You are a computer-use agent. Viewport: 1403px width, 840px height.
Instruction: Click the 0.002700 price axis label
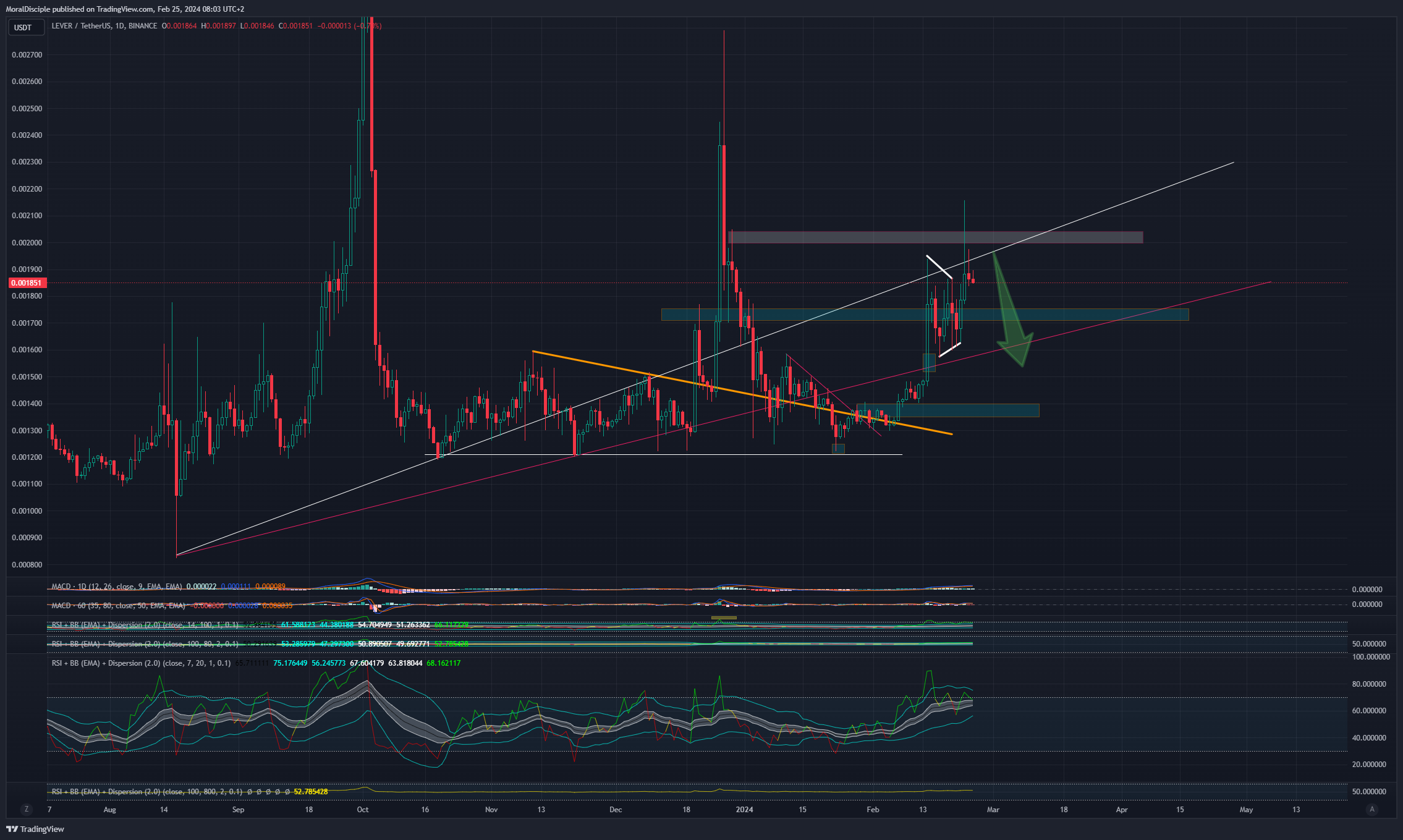point(27,55)
